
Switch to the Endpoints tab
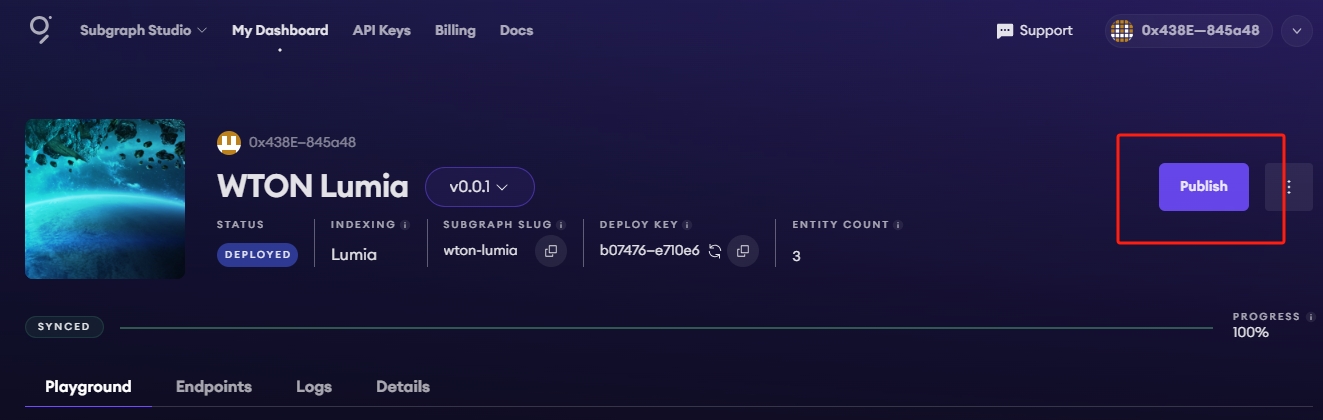(214, 387)
